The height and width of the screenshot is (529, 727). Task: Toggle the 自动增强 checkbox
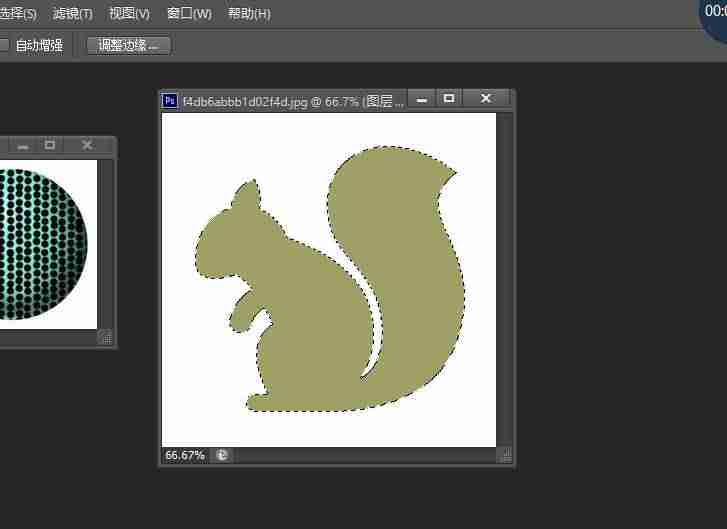[x=3, y=45]
